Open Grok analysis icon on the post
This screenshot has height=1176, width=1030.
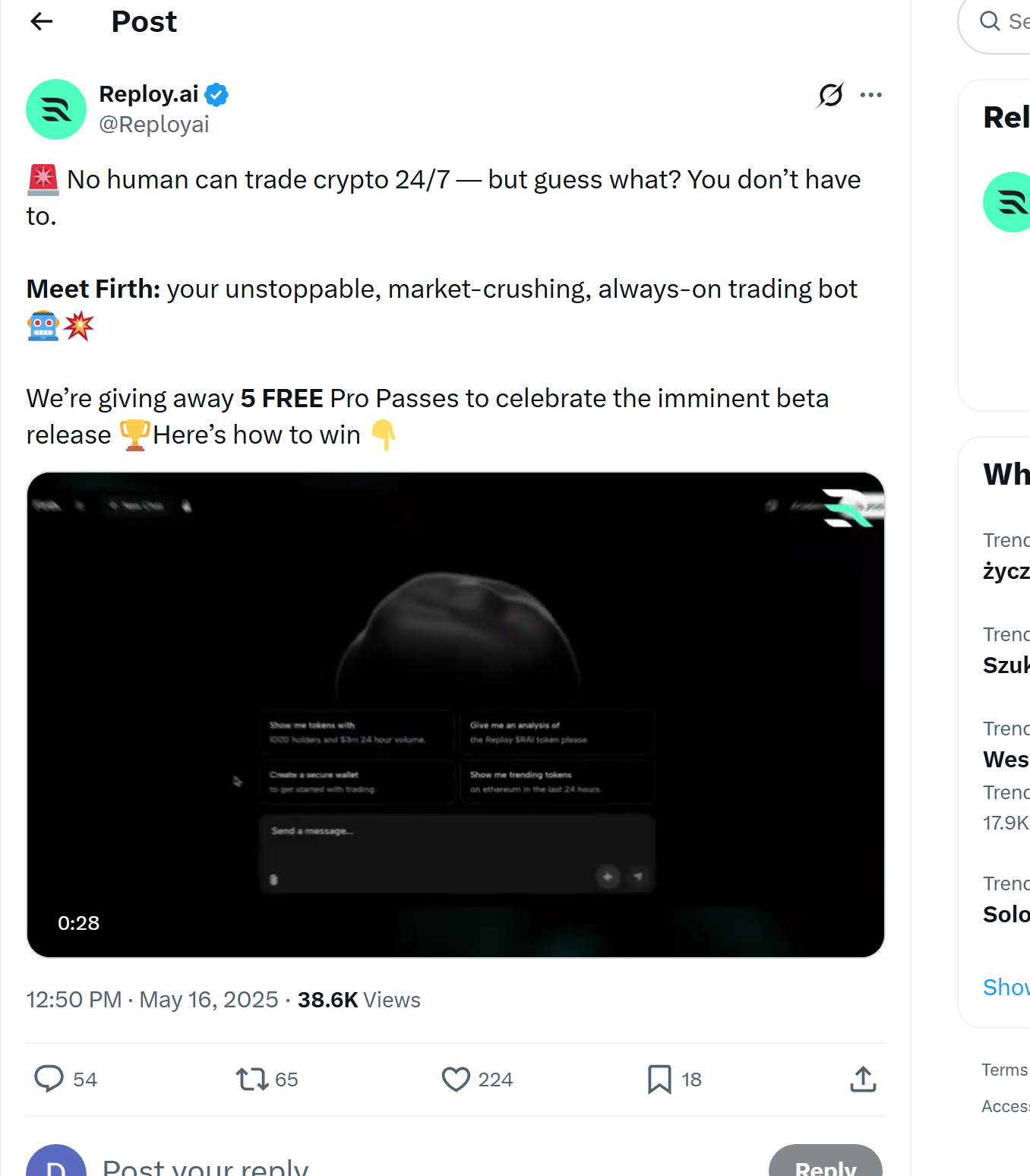pyautogui.click(x=829, y=94)
